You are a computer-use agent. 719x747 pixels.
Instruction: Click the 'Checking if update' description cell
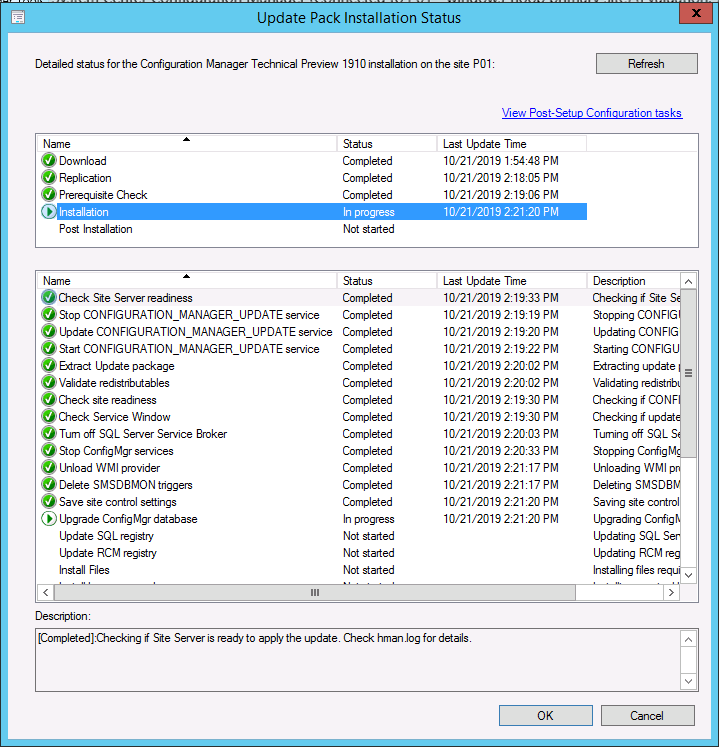click(636, 417)
